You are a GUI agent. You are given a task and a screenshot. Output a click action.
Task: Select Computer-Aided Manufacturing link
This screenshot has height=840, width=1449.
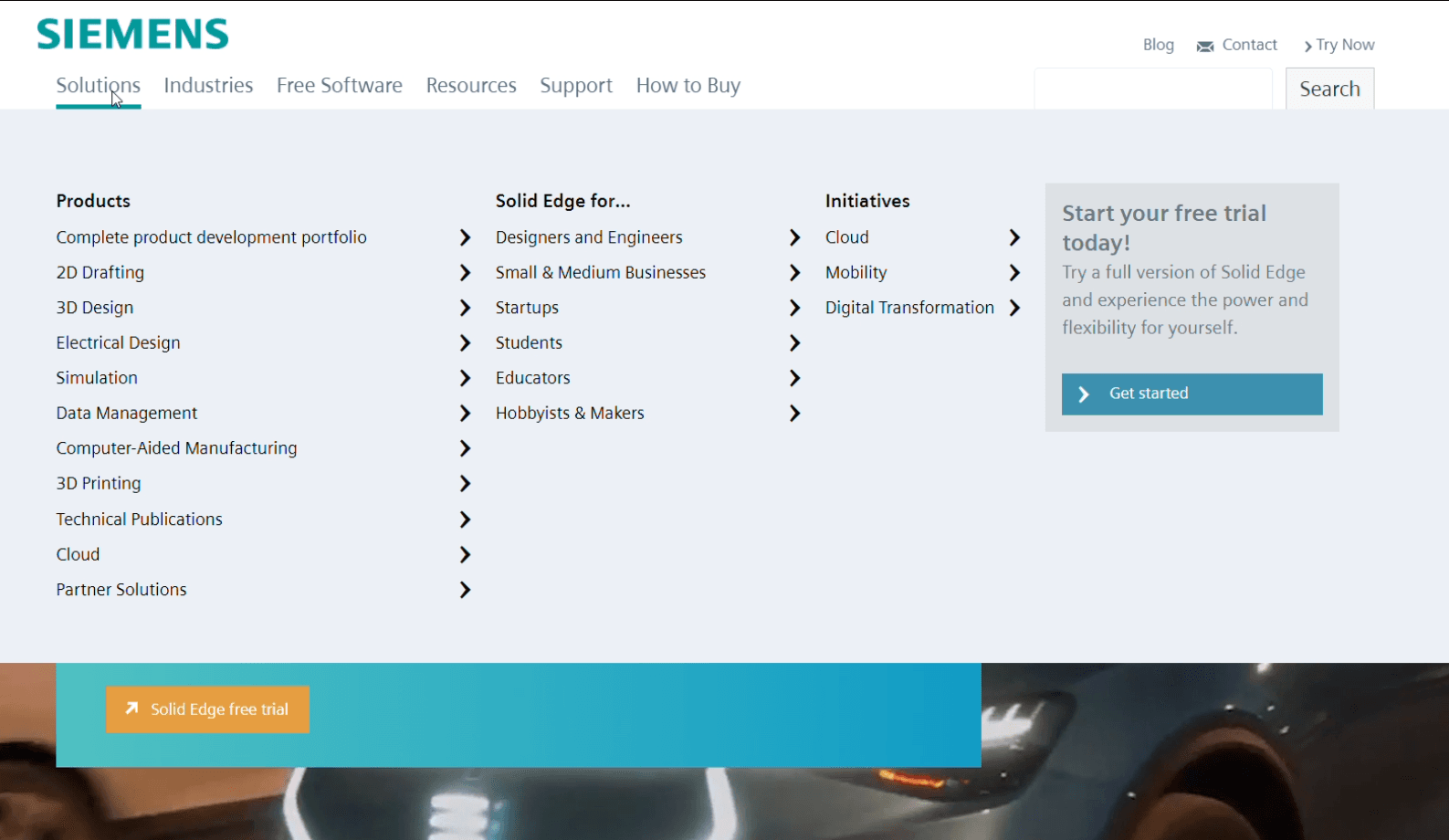coord(177,448)
